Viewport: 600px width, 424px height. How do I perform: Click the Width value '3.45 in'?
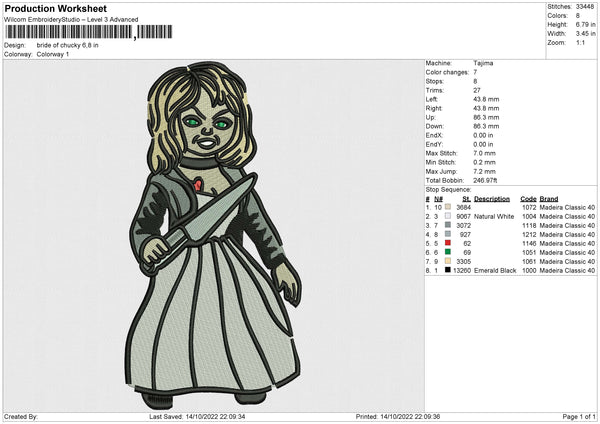pyautogui.click(x=585, y=34)
